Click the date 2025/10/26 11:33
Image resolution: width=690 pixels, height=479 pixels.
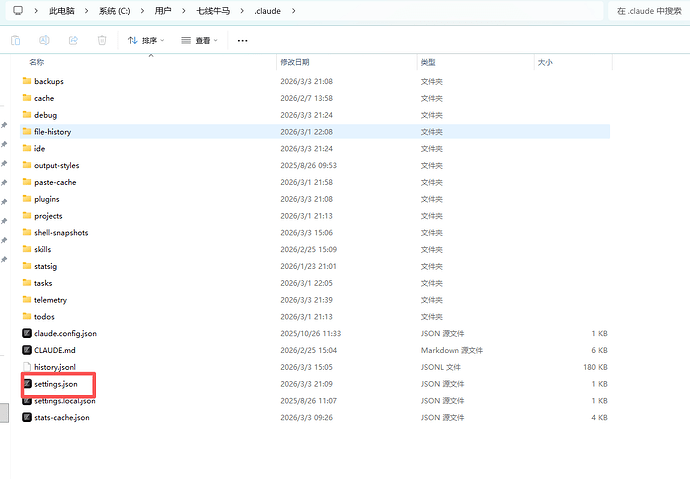click(311, 333)
